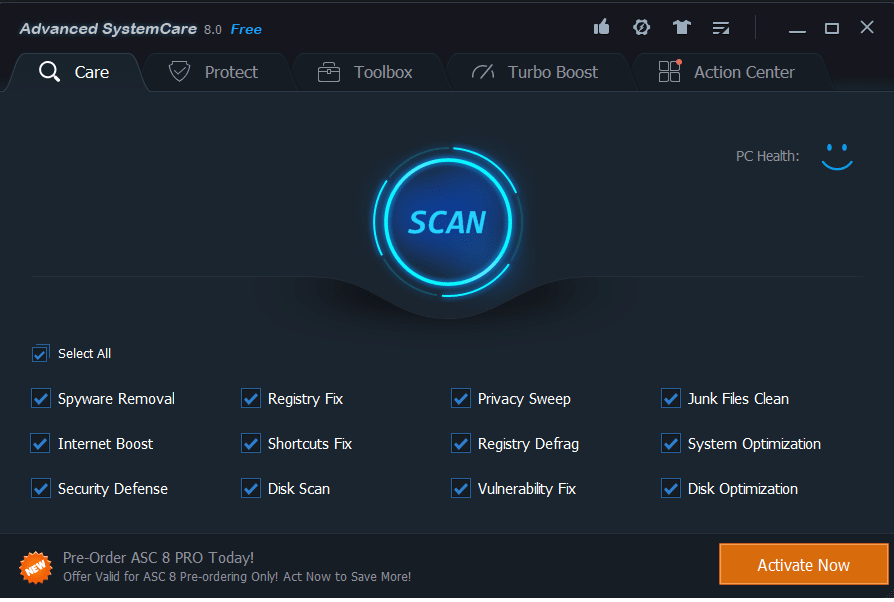Click the Action Center grid icon
Image resolution: width=894 pixels, height=602 pixels.
click(669, 72)
